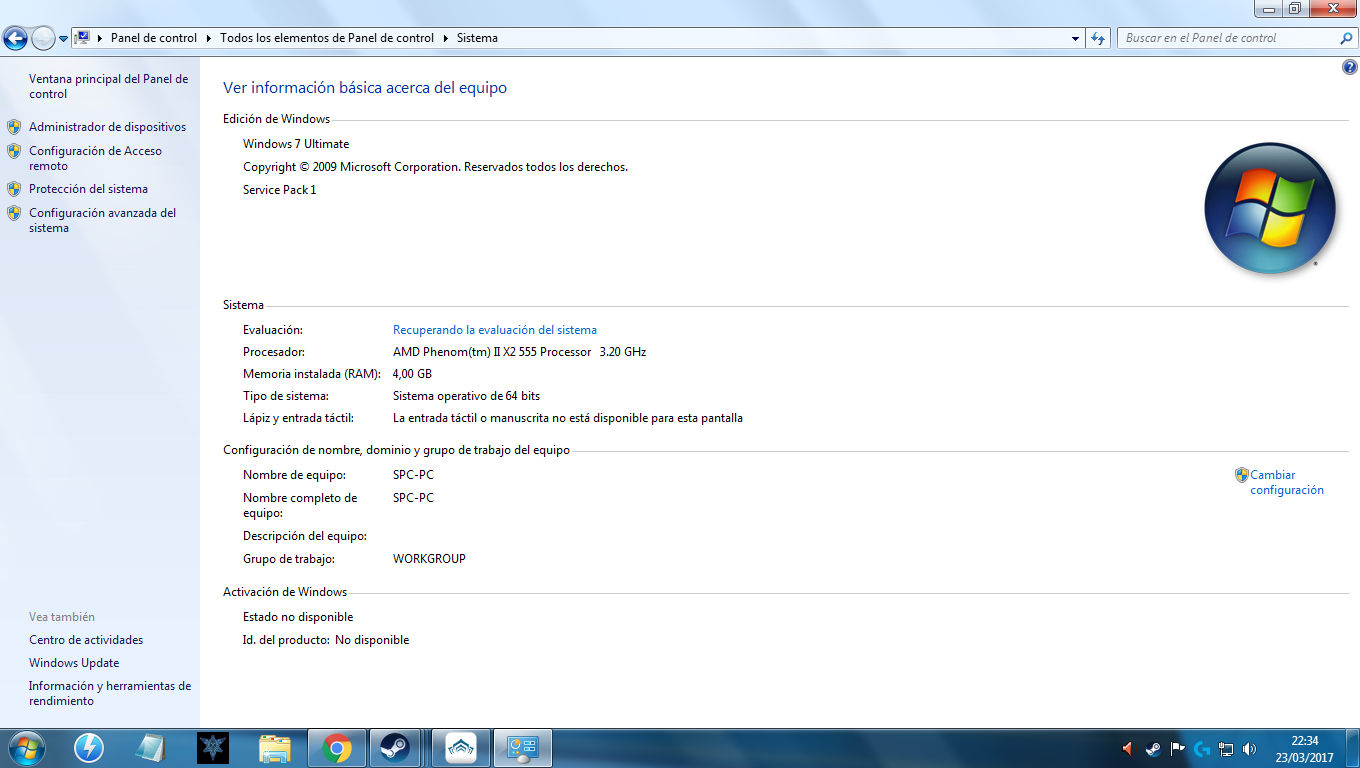Click shield icon beside Configuración de Acceso remoto
The width and height of the screenshot is (1360, 768).
[14, 151]
